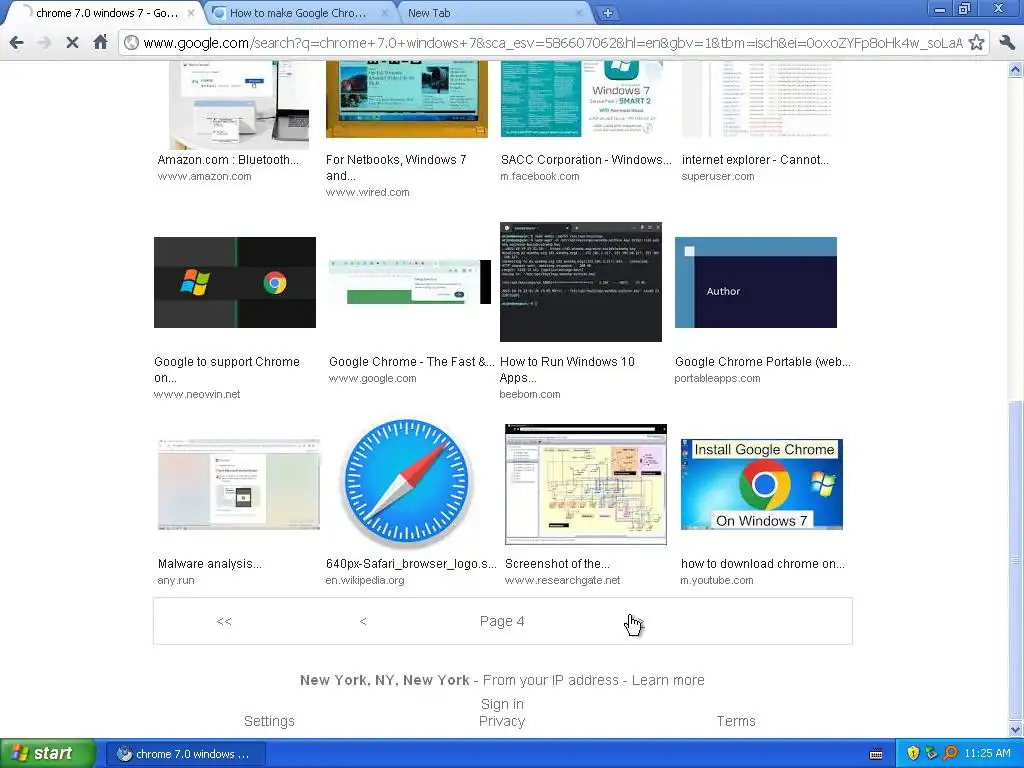Close the 'chrome 7.0 windows 7' tab
The image size is (1024, 768).
point(191,12)
